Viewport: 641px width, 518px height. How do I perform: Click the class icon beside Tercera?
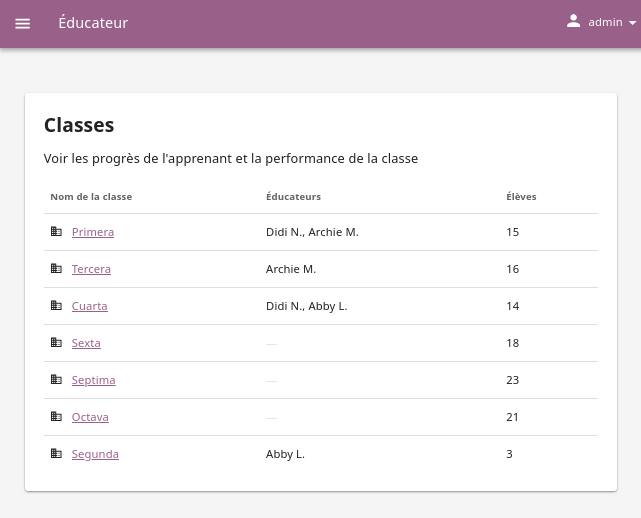pos(56,268)
